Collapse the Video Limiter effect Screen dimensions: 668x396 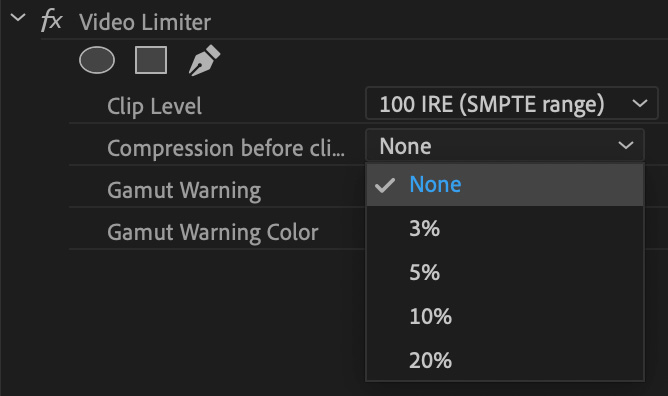coord(18,18)
